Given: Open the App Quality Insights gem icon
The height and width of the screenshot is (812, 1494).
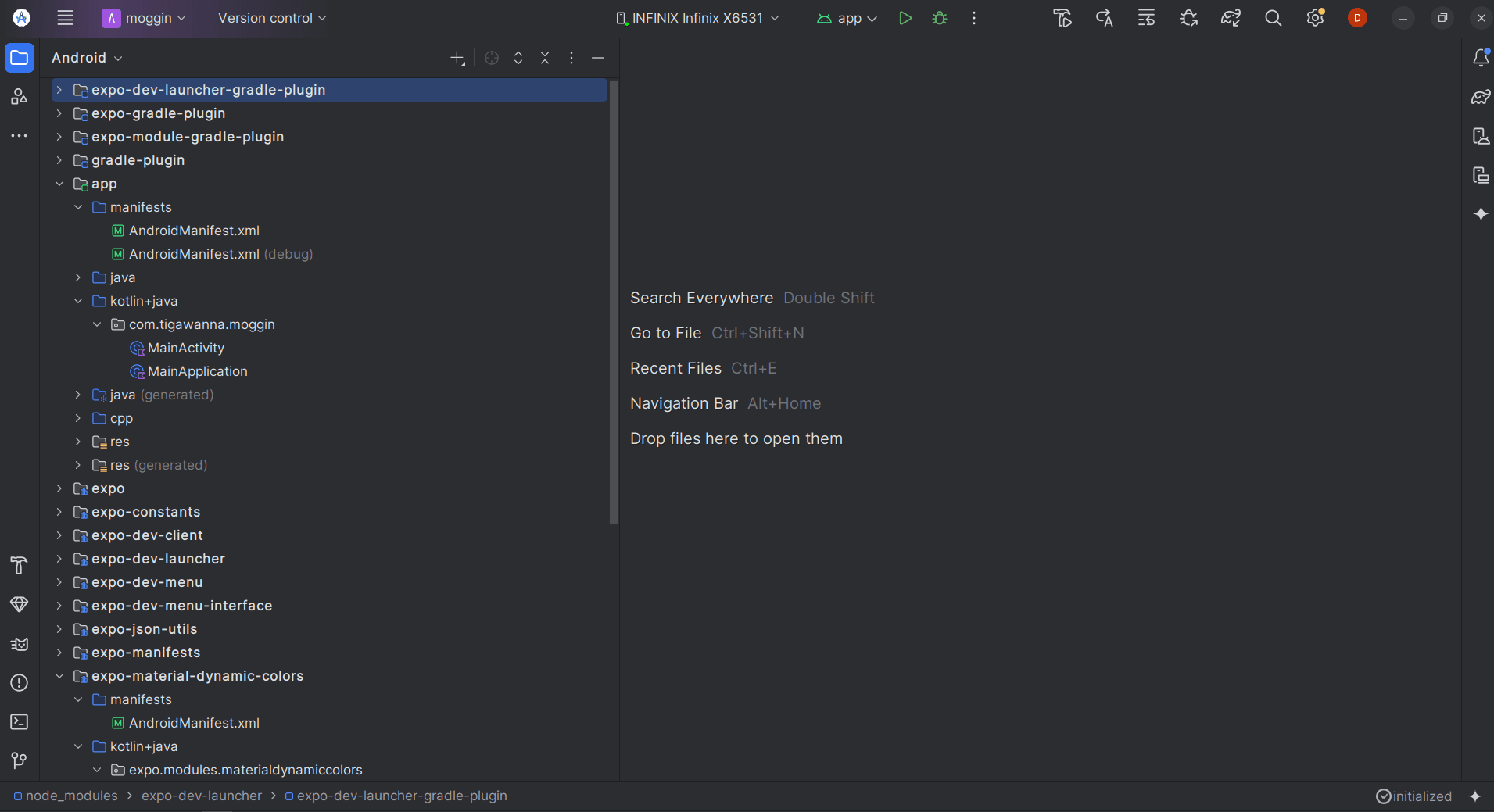Looking at the screenshot, I should pyautogui.click(x=20, y=604).
